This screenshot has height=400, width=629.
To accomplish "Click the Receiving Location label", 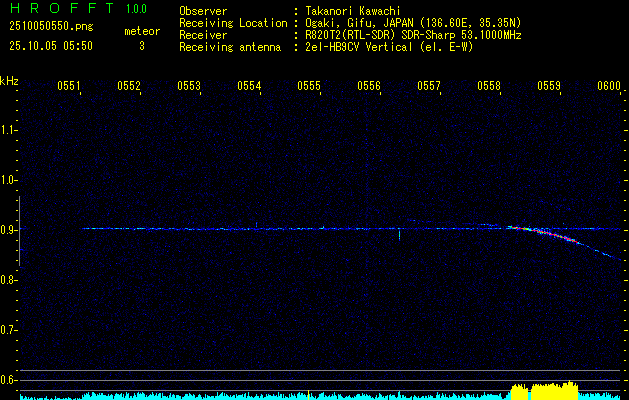I will (x=233, y=23).
